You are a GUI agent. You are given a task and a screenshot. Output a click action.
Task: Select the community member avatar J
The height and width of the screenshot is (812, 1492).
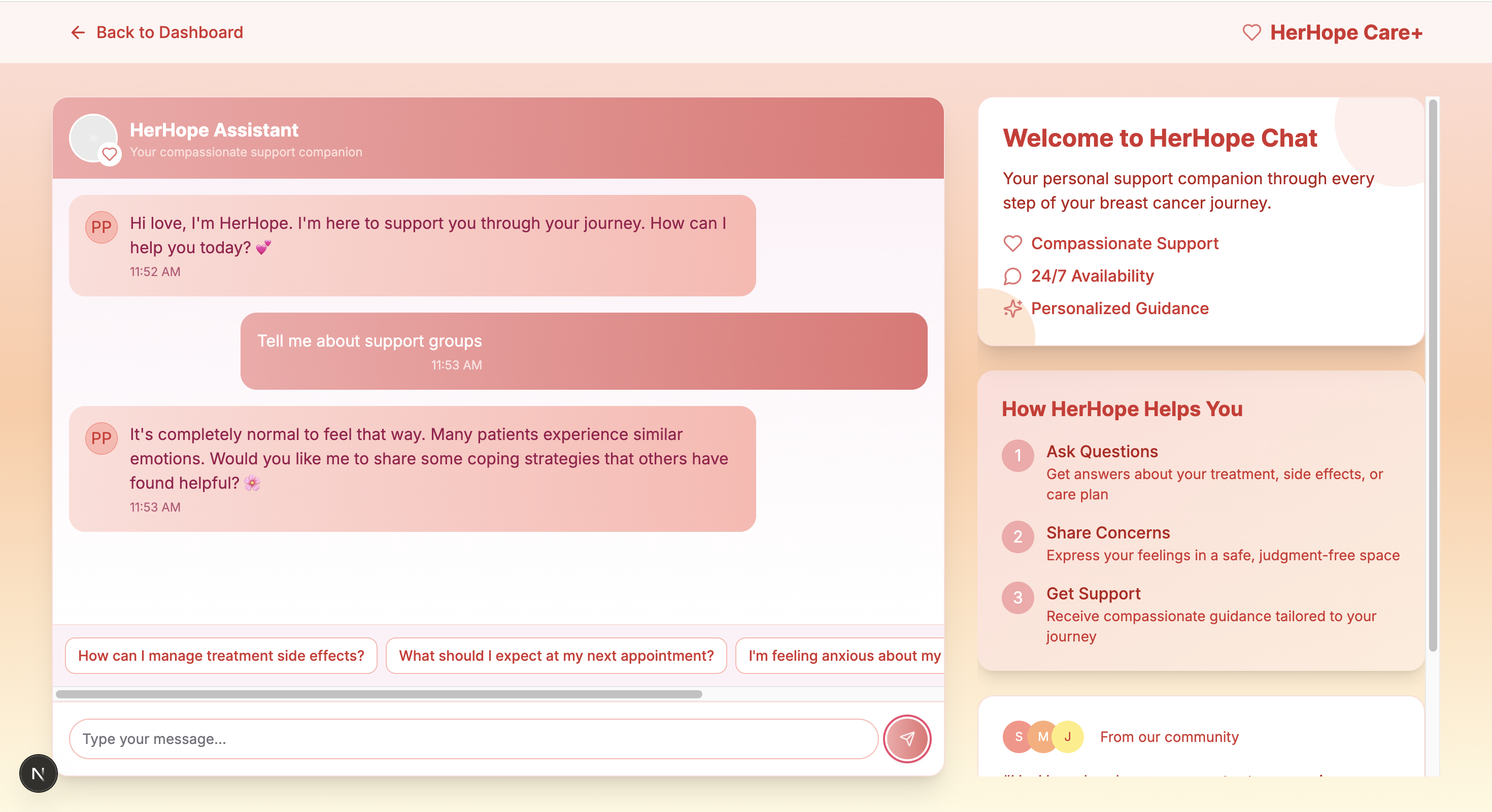(x=1068, y=737)
